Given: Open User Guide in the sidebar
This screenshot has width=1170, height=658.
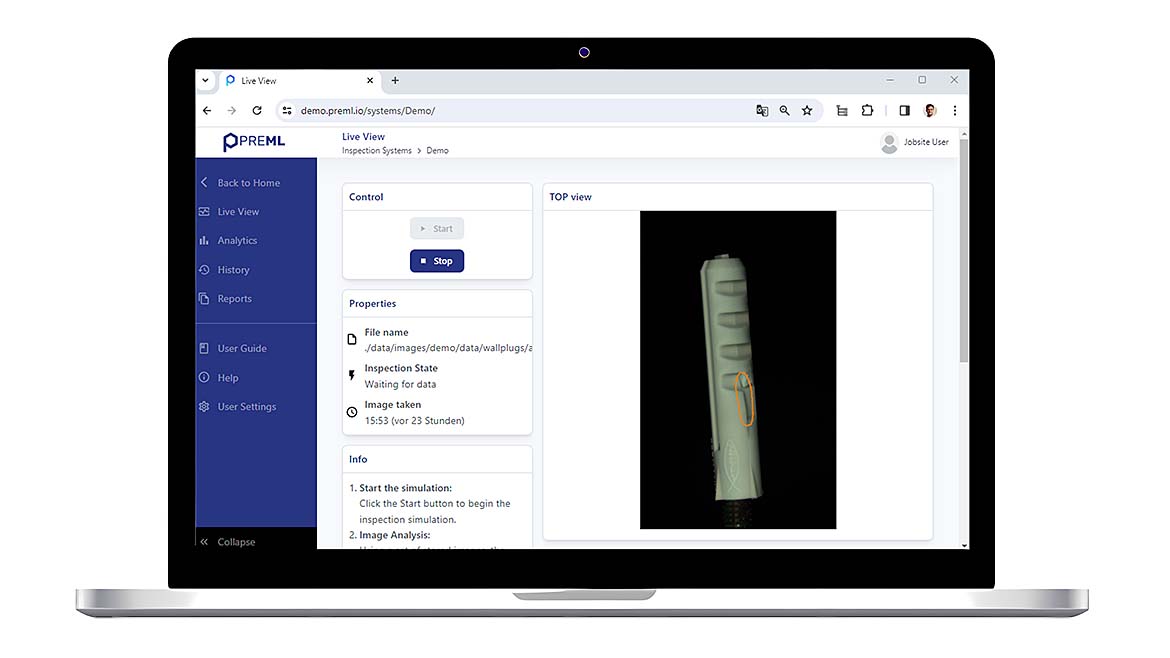Looking at the screenshot, I should click(242, 348).
